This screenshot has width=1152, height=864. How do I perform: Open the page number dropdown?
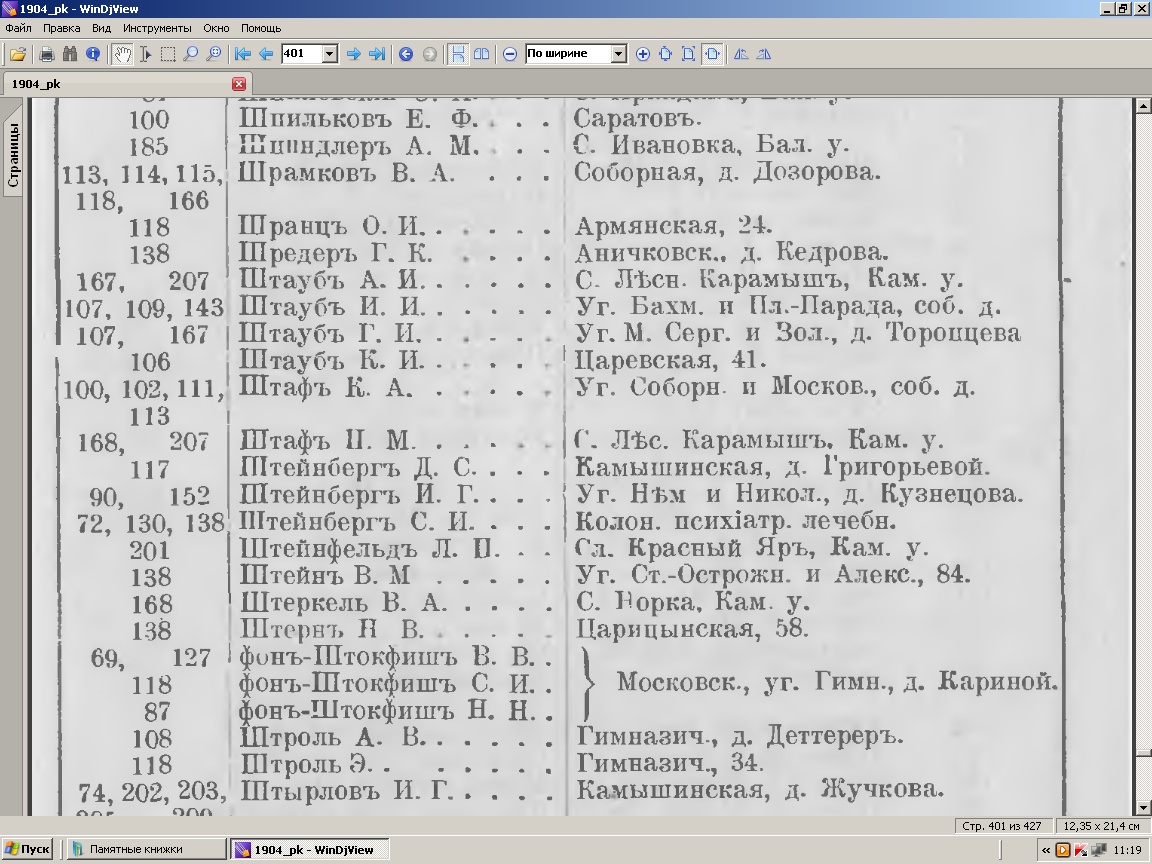330,54
